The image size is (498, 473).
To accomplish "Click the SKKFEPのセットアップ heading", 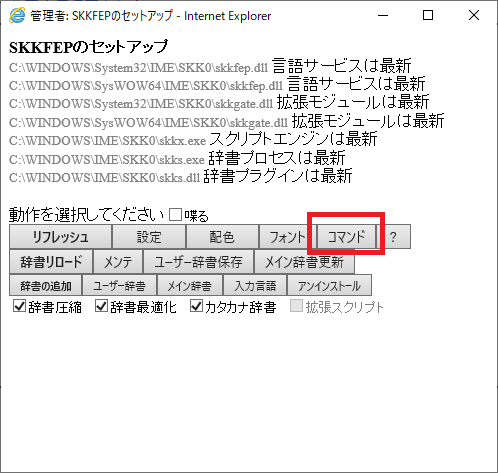I will point(88,47).
